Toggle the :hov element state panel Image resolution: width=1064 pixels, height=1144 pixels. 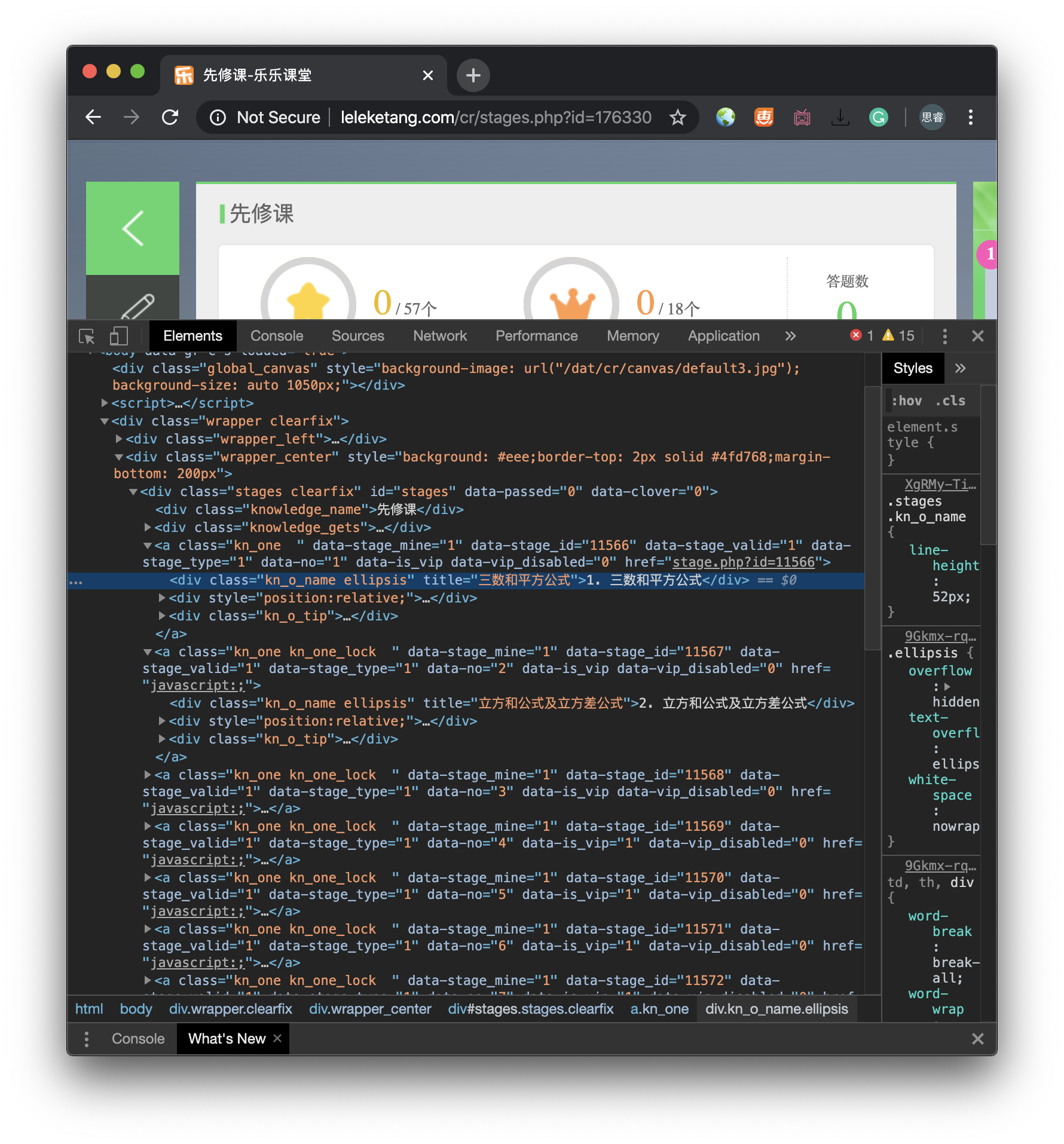tap(907, 400)
